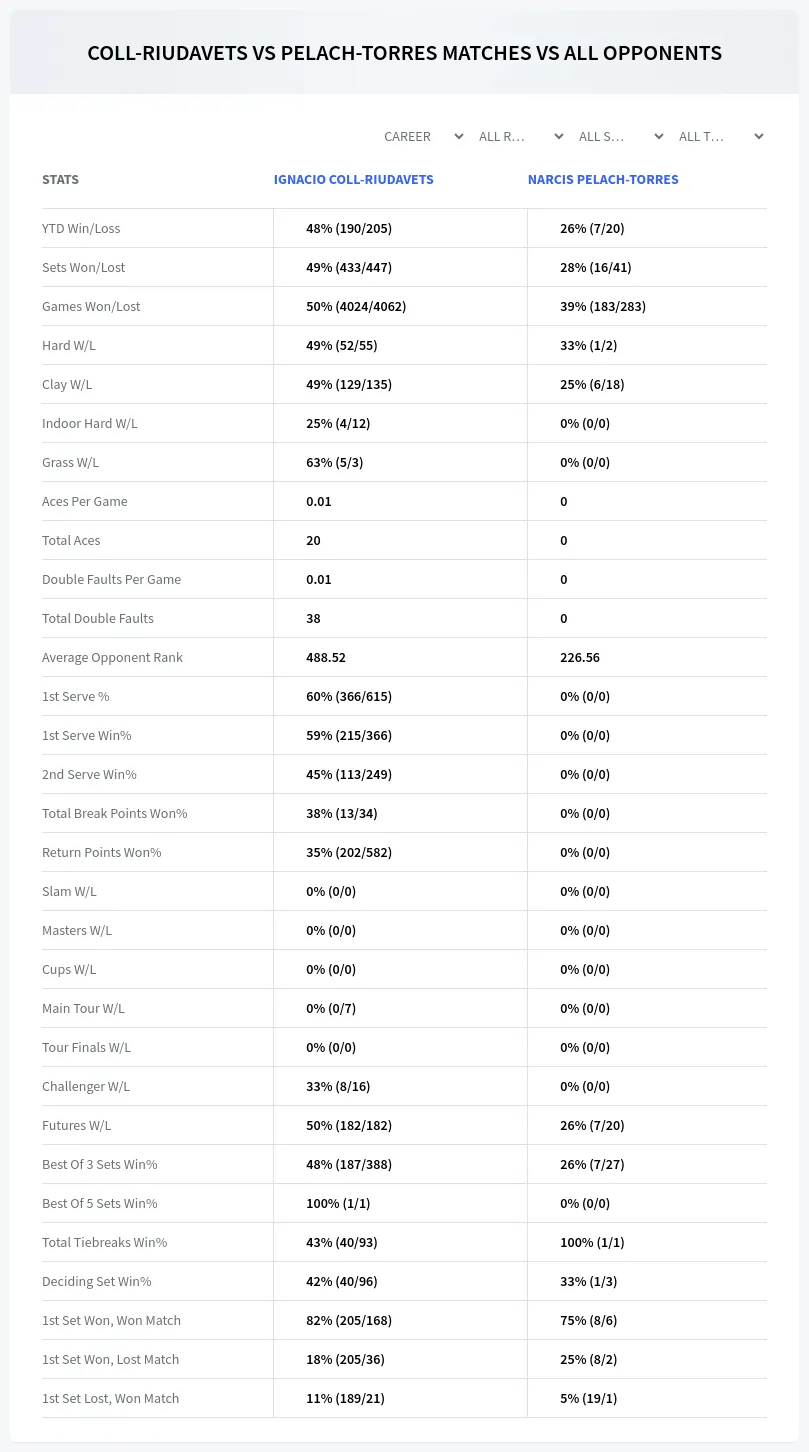Open Ignacio Coll-Riudavets player link
Image resolution: width=809 pixels, height=1452 pixels.
(354, 179)
